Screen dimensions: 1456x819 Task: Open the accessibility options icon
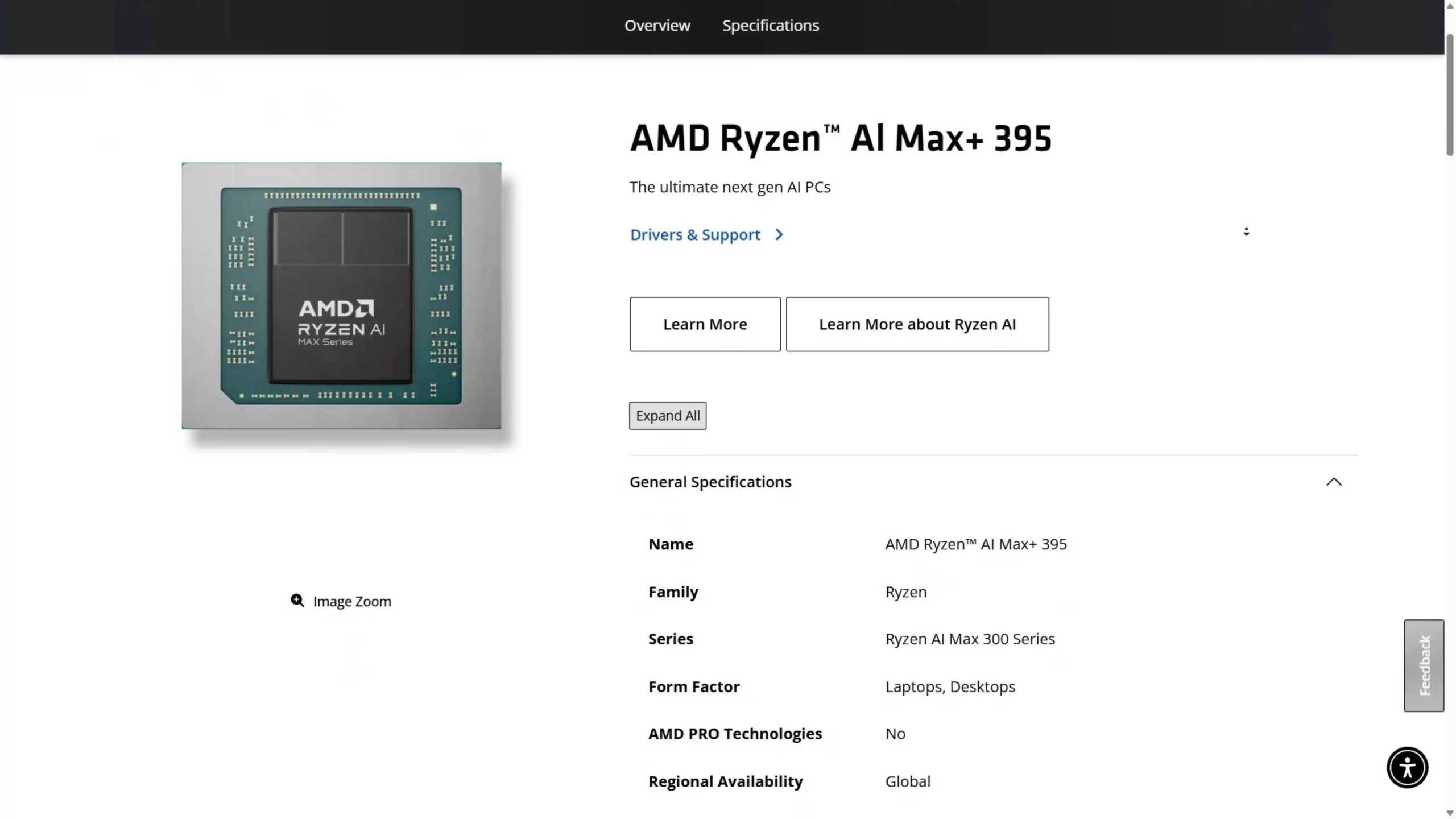pyautogui.click(x=1407, y=768)
